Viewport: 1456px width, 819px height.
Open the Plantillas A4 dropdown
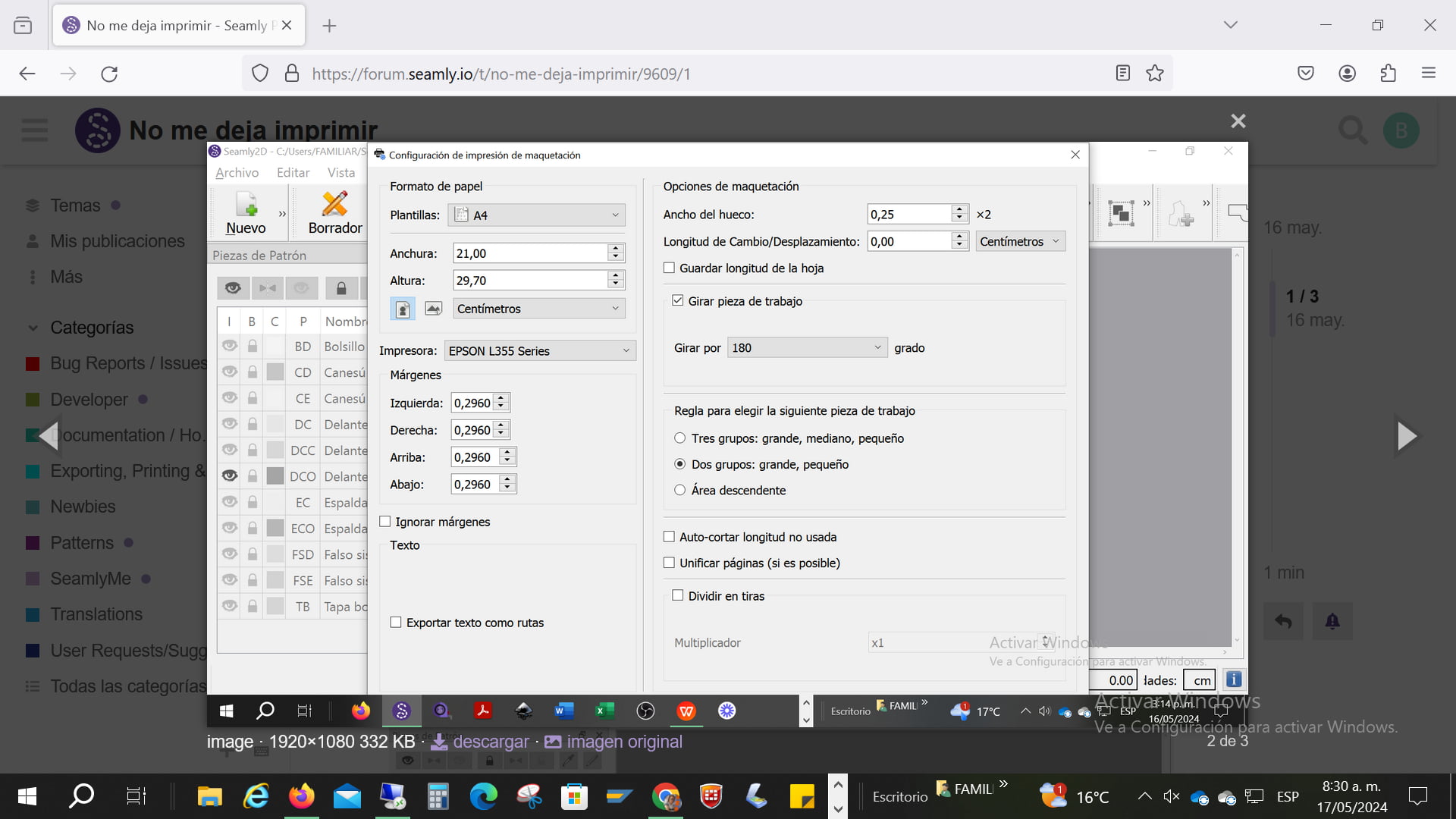538,215
